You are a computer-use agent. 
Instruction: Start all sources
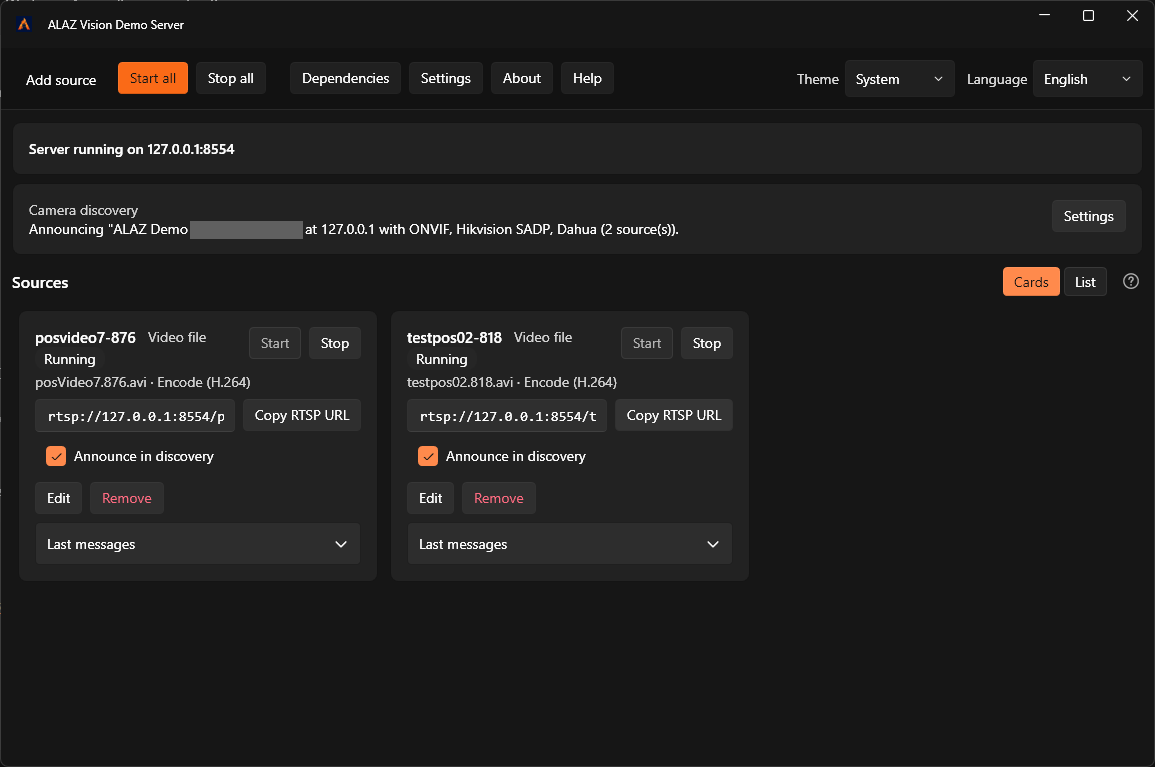click(152, 78)
